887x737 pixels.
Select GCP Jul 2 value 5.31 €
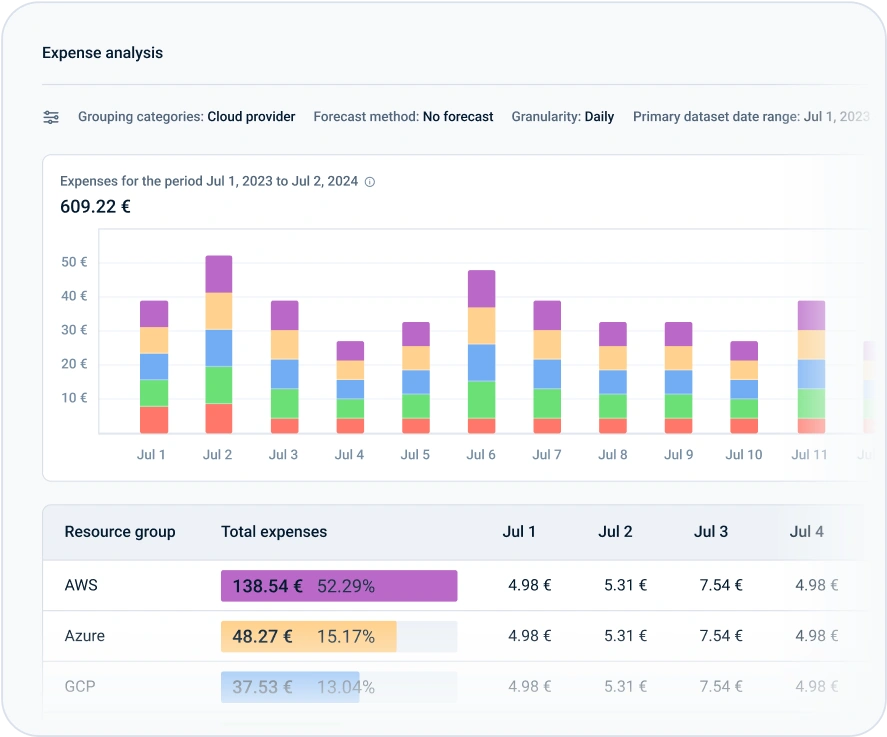[626, 687]
